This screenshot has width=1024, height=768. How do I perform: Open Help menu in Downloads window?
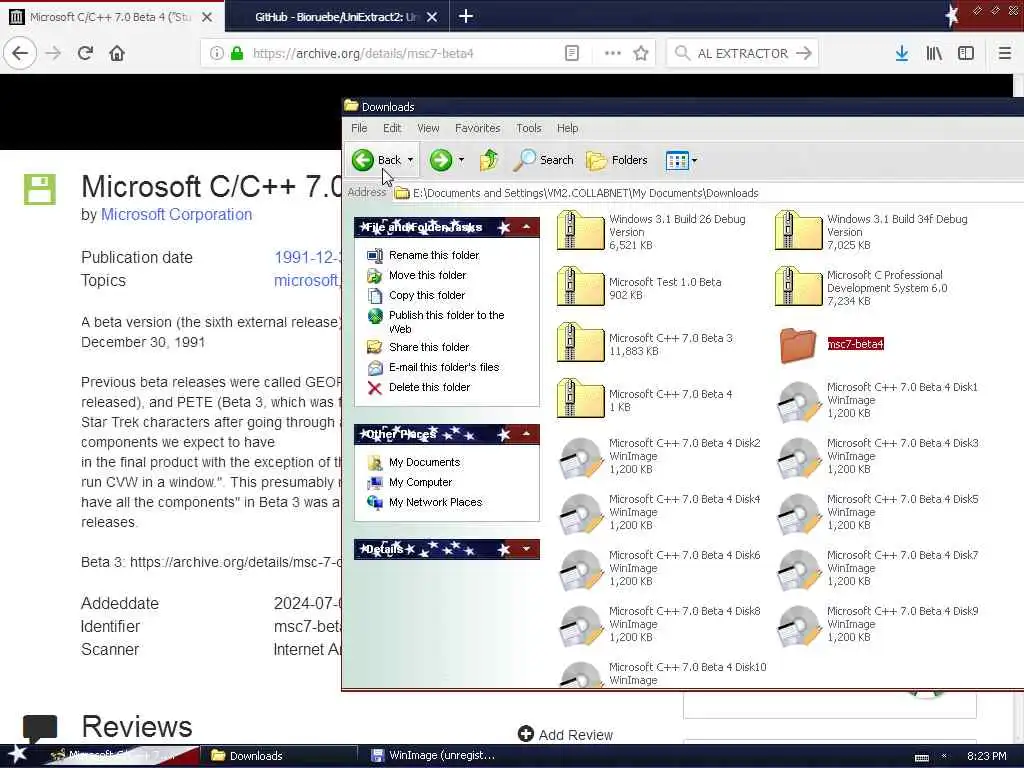[568, 128]
